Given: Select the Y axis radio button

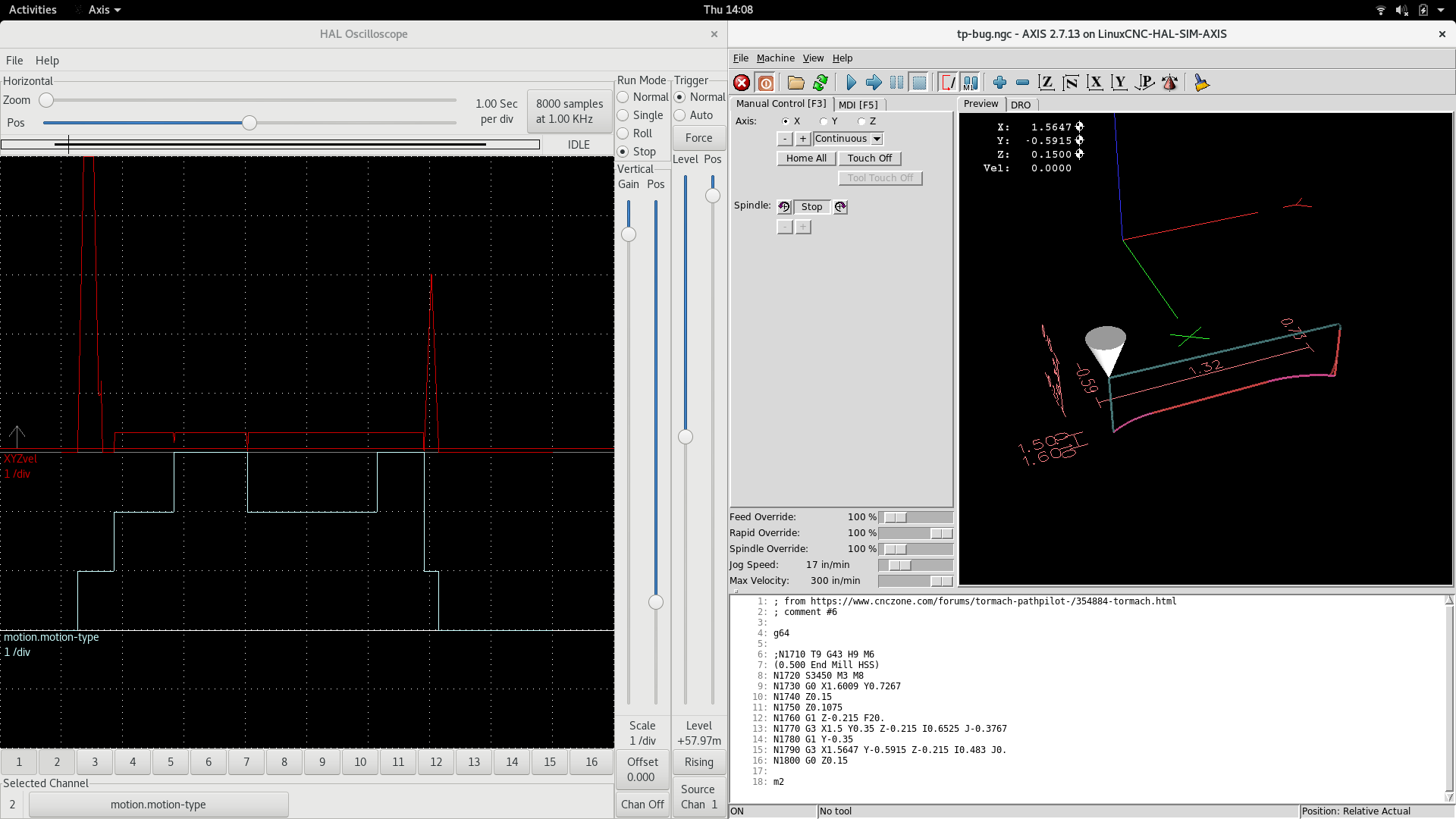Looking at the screenshot, I should [824, 121].
